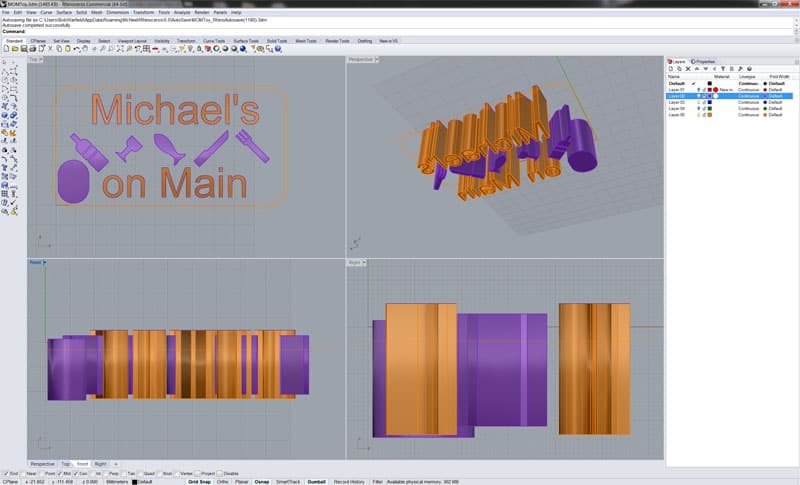
Task: Click the blue Render sphere icon
Action: pyautogui.click(x=243, y=48)
